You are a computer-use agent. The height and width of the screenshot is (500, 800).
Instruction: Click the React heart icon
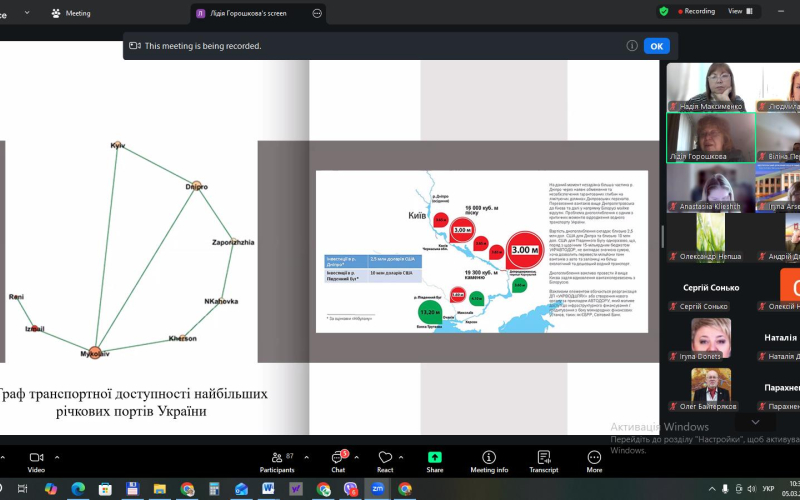pyautogui.click(x=385, y=457)
